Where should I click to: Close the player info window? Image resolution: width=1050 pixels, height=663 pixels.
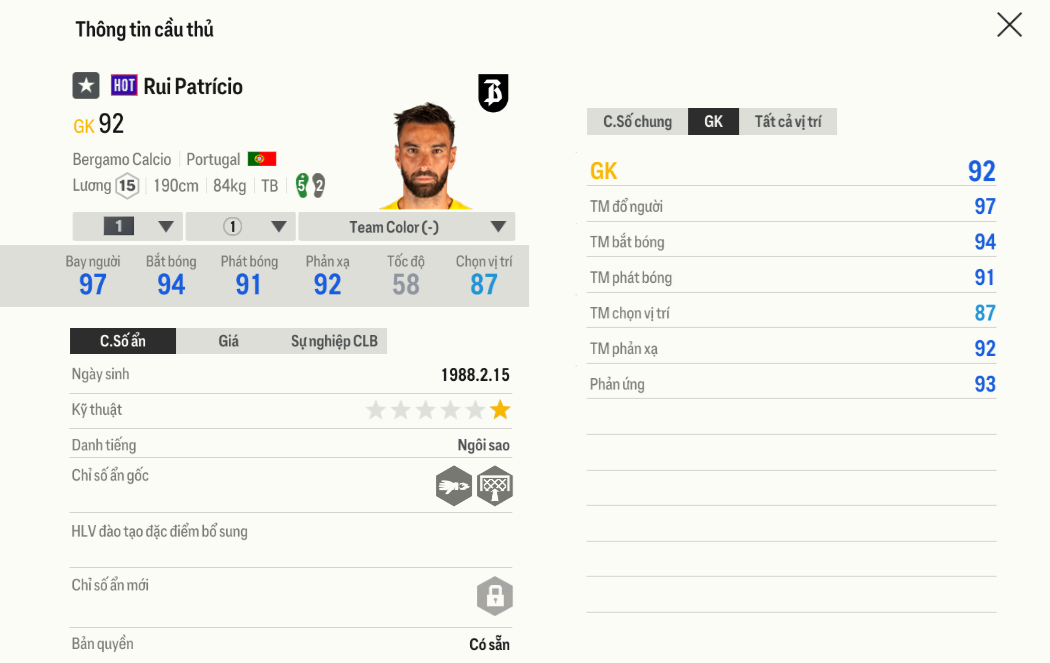1009,25
